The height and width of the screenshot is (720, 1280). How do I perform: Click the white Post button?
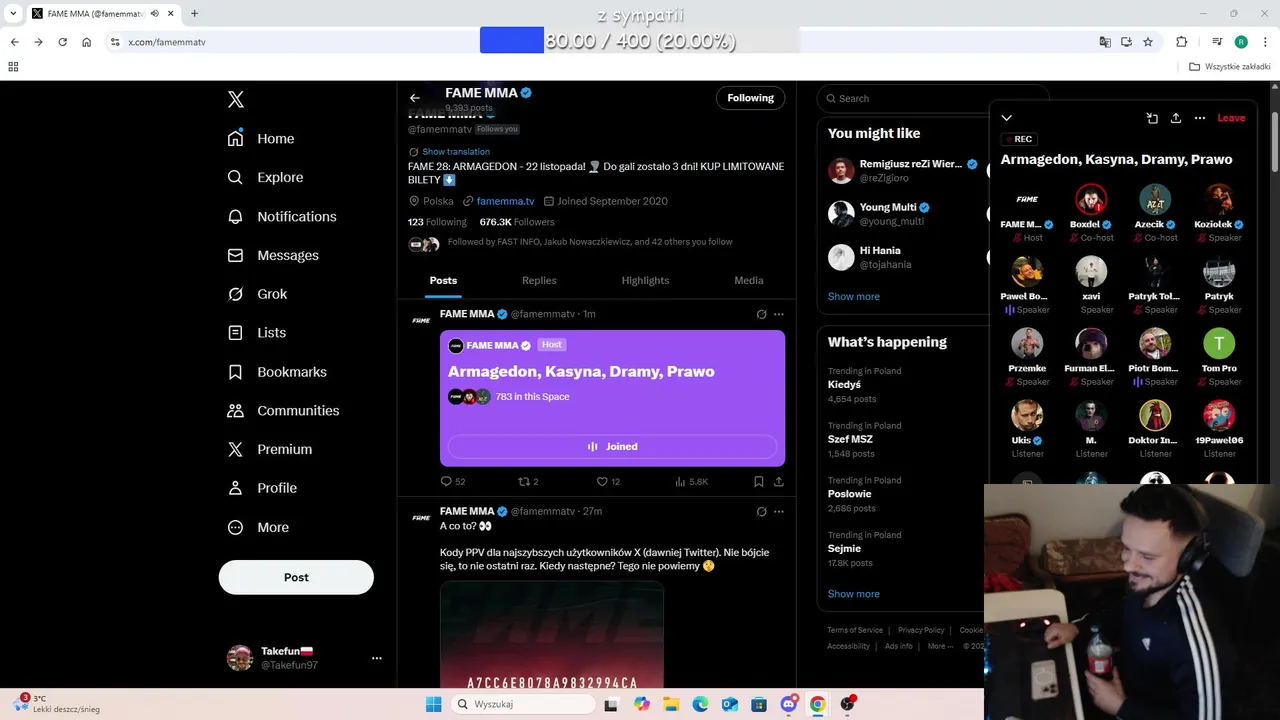pyautogui.click(x=296, y=577)
